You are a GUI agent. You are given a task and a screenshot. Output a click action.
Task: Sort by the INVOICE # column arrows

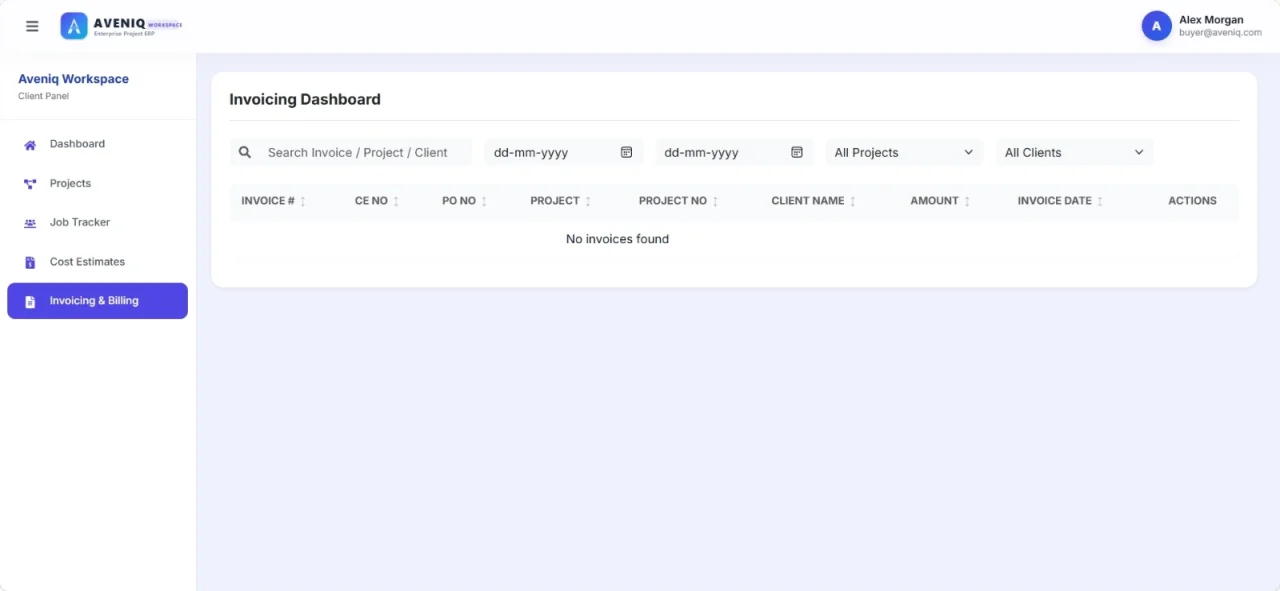(x=303, y=201)
